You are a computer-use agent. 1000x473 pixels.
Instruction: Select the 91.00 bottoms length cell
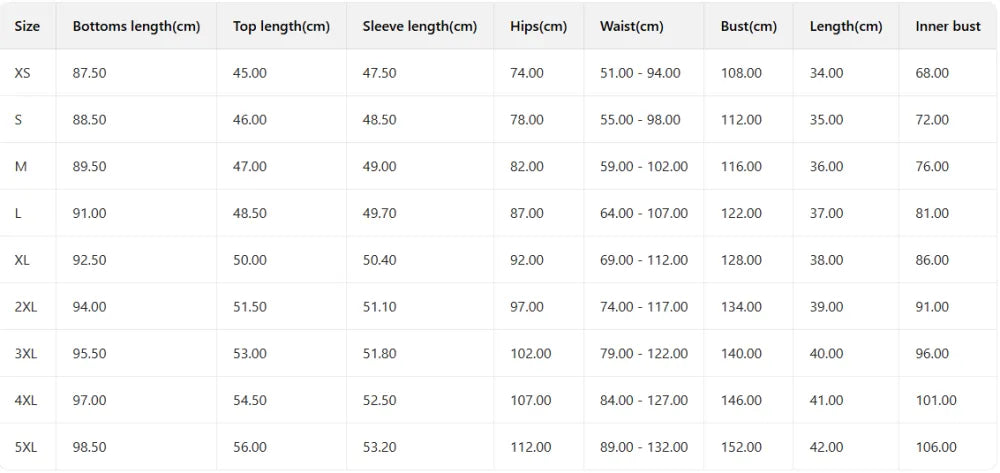(89, 214)
